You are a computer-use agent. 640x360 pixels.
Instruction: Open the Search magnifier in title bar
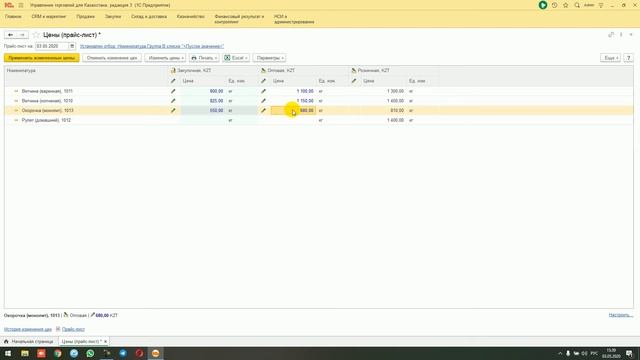click(577, 5)
